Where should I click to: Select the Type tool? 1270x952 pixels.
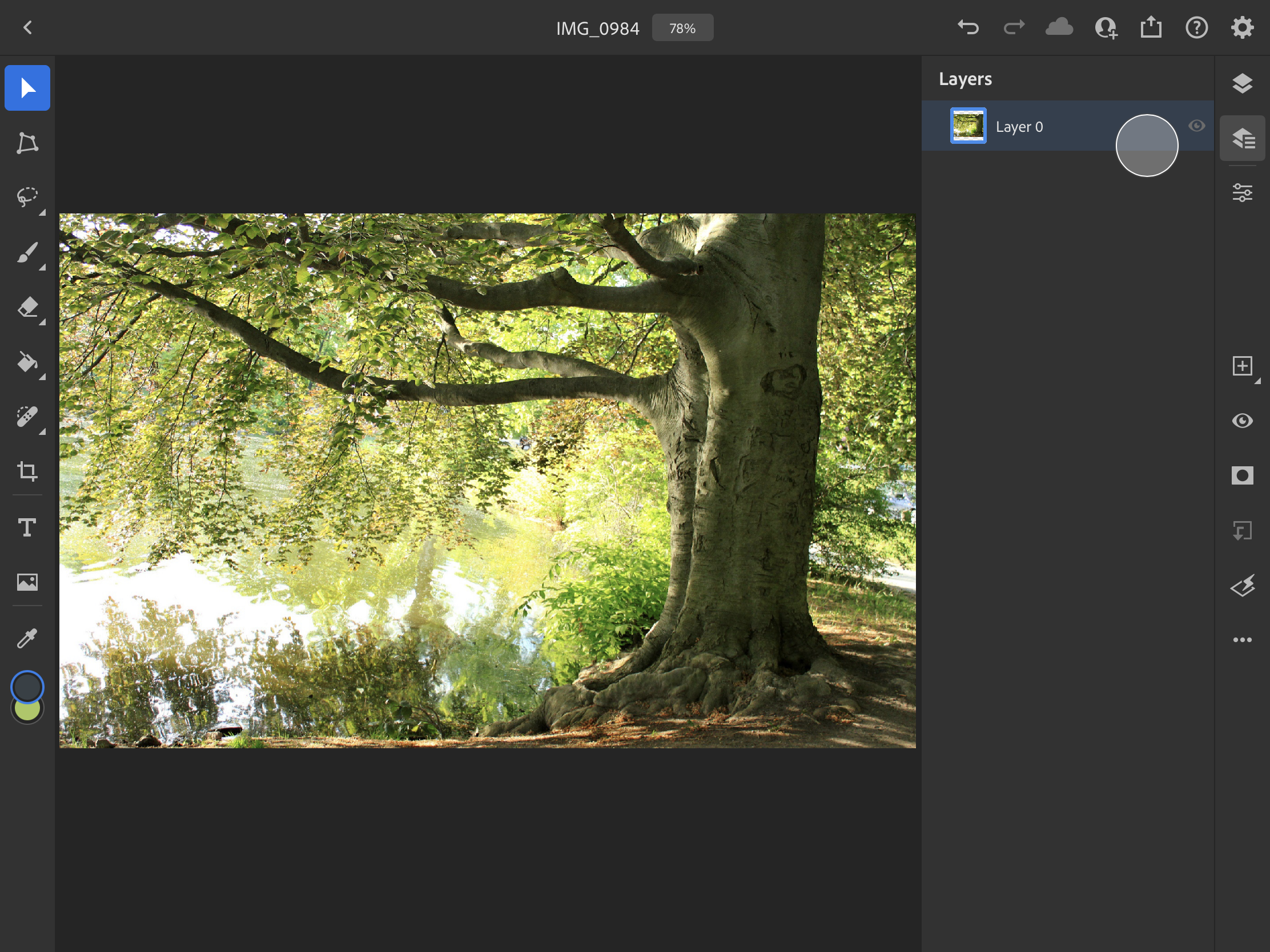[x=27, y=527]
